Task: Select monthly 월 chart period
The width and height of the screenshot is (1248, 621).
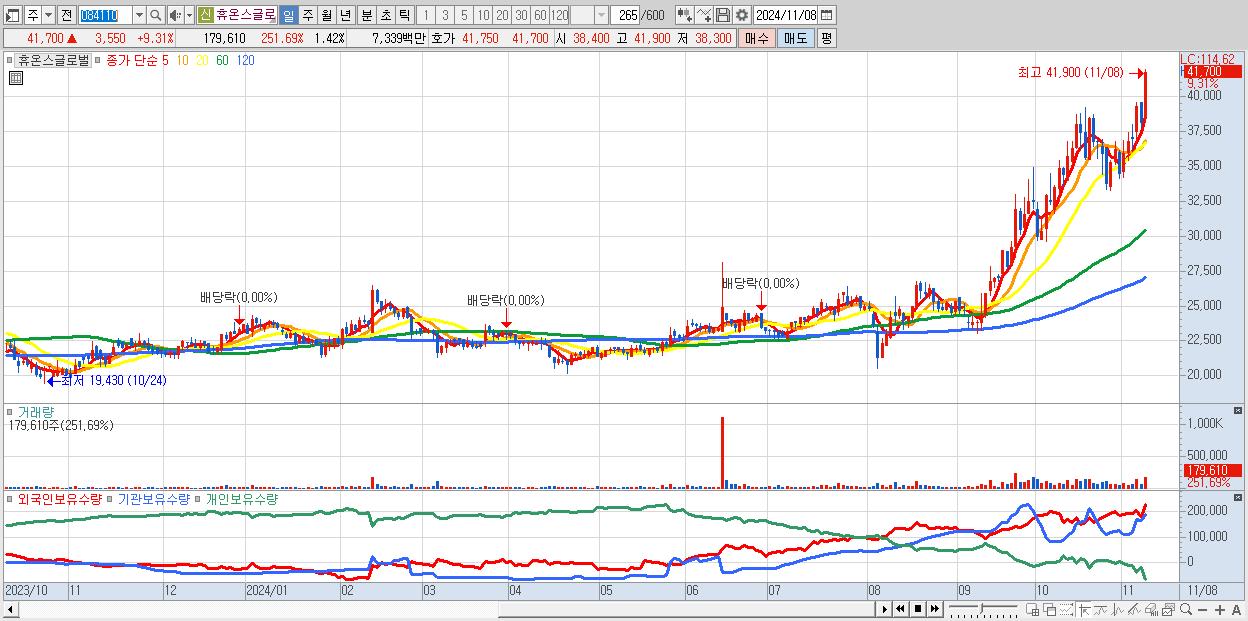Action: pyautogui.click(x=327, y=15)
